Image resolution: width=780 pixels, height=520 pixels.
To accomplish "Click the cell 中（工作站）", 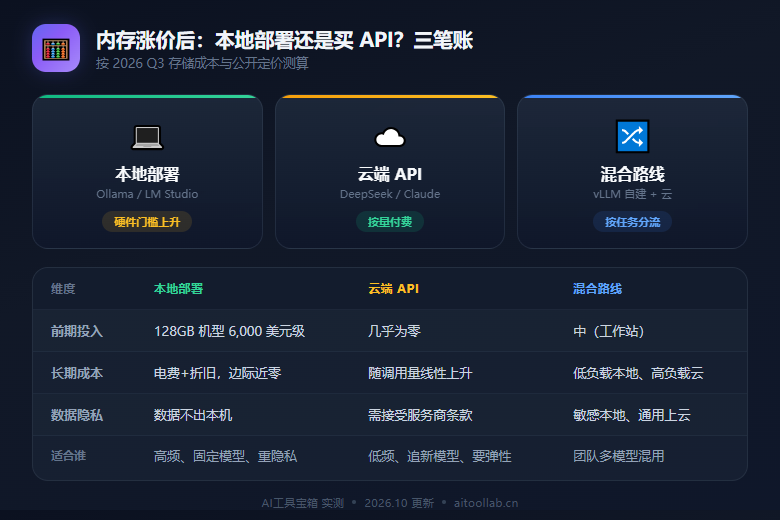I will 608,331.
